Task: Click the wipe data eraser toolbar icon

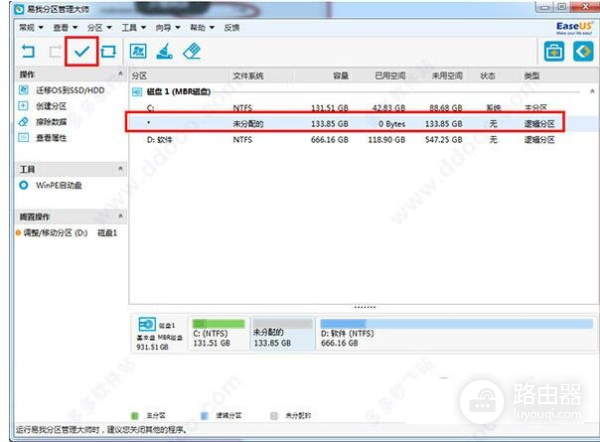Action: pos(194,50)
